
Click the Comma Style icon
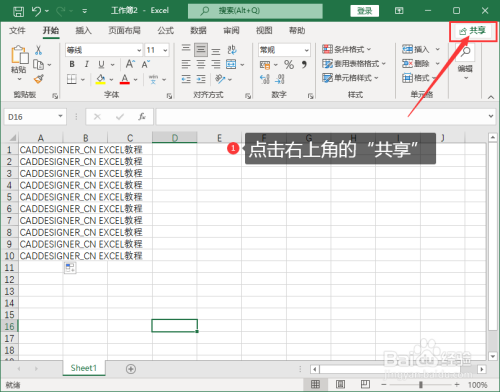[304, 64]
